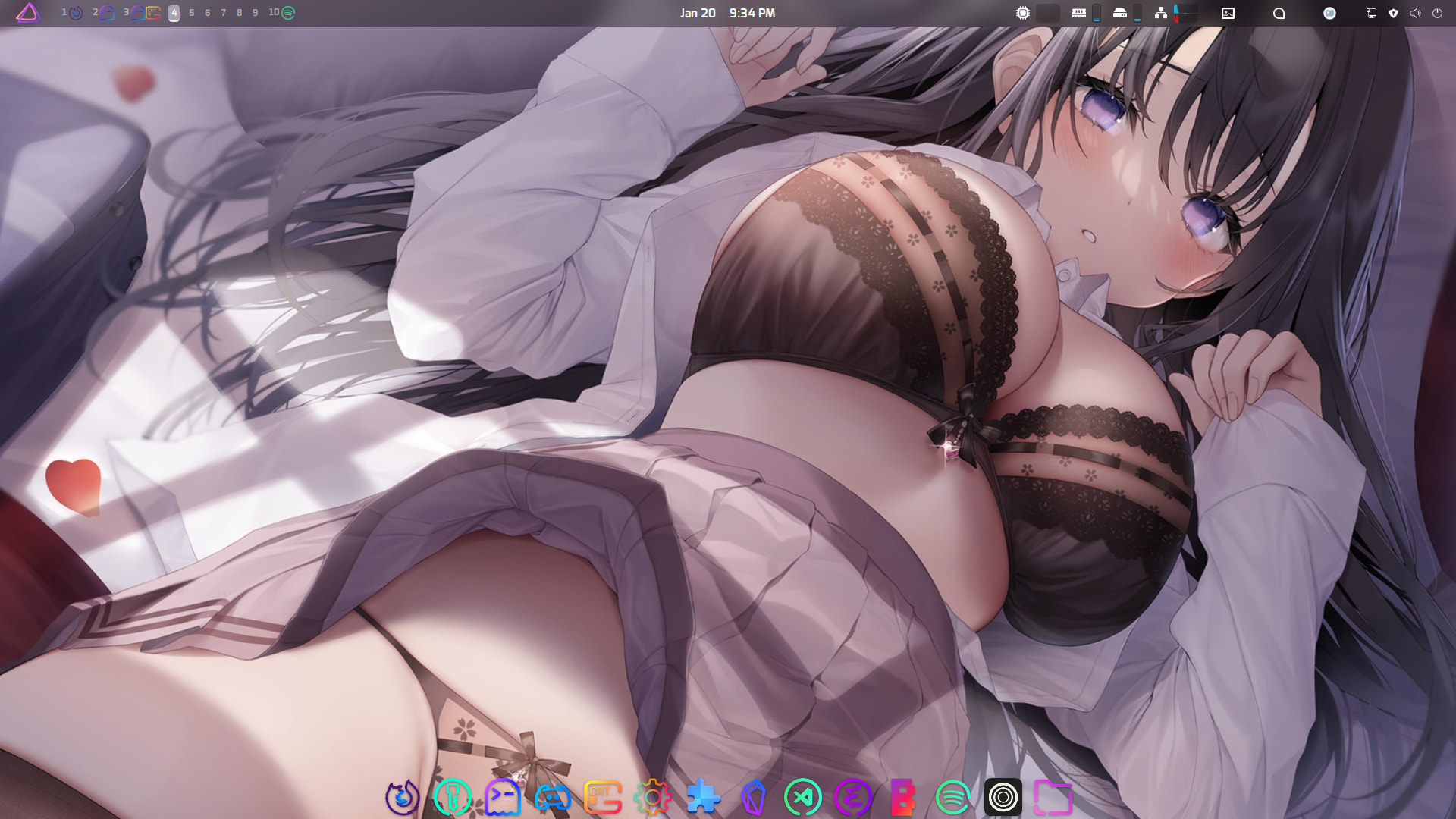Open the settings gear in dock
1456x819 pixels.
point(652,798)
